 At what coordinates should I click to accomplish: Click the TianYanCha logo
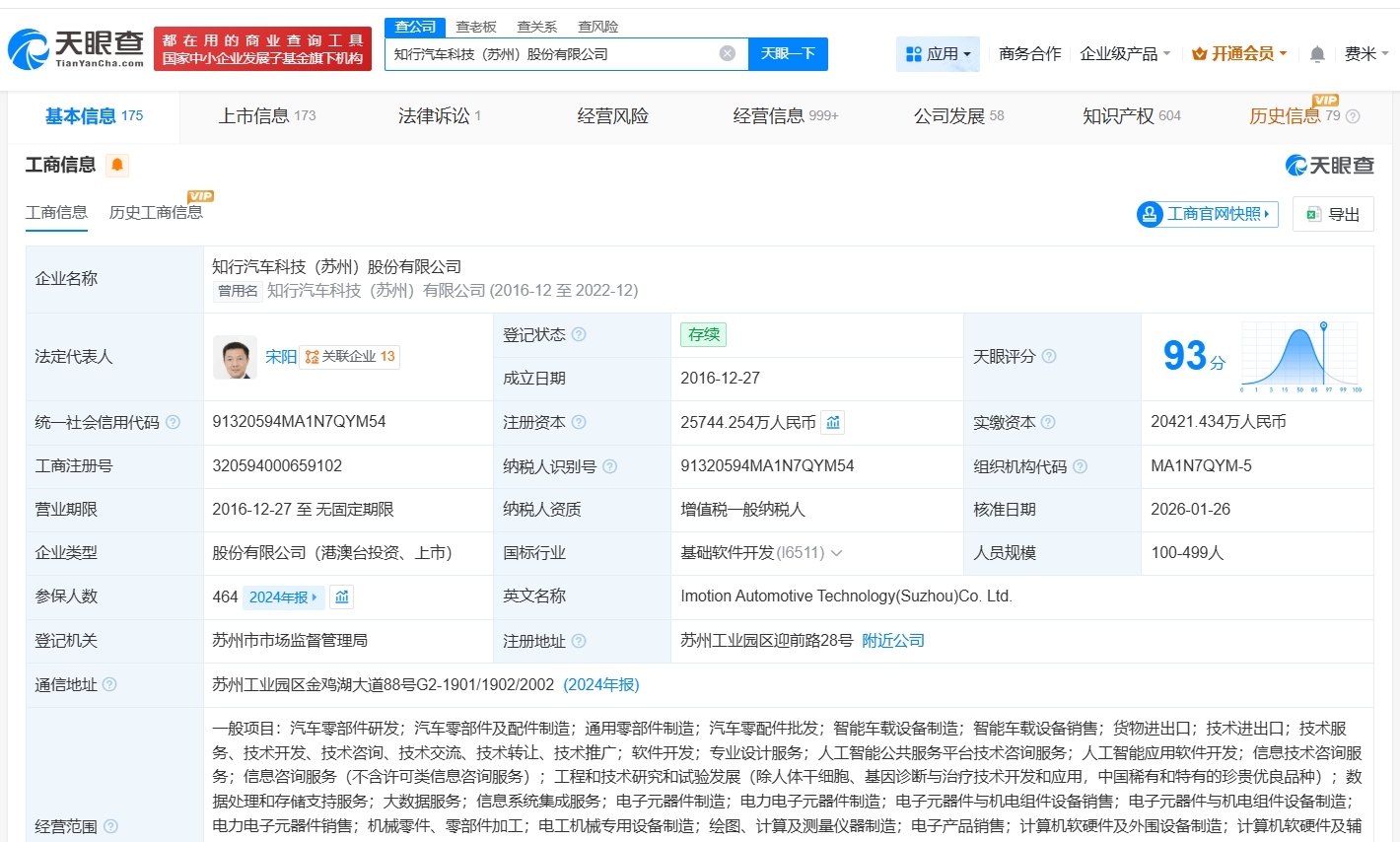[76, 48]
